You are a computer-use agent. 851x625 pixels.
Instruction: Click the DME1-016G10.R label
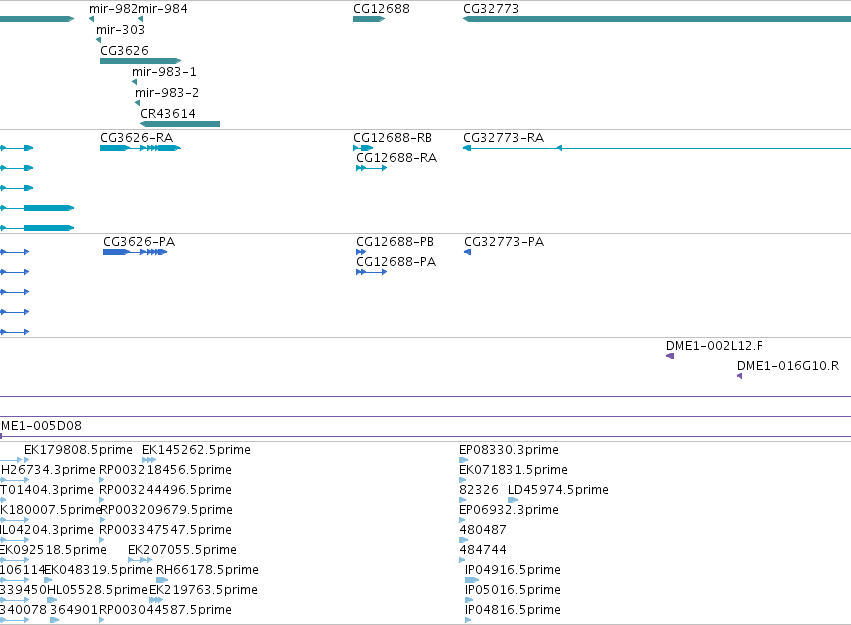tap(788, 366)
